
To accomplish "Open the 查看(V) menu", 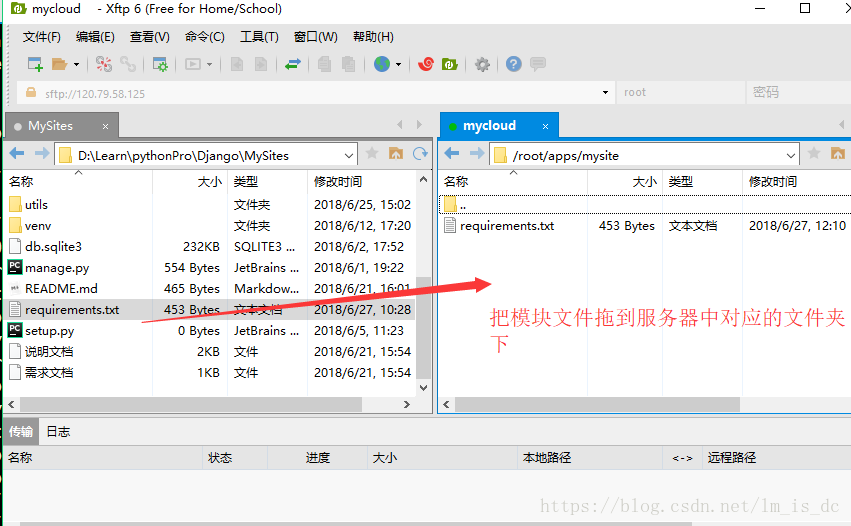I will coord(149,37).
